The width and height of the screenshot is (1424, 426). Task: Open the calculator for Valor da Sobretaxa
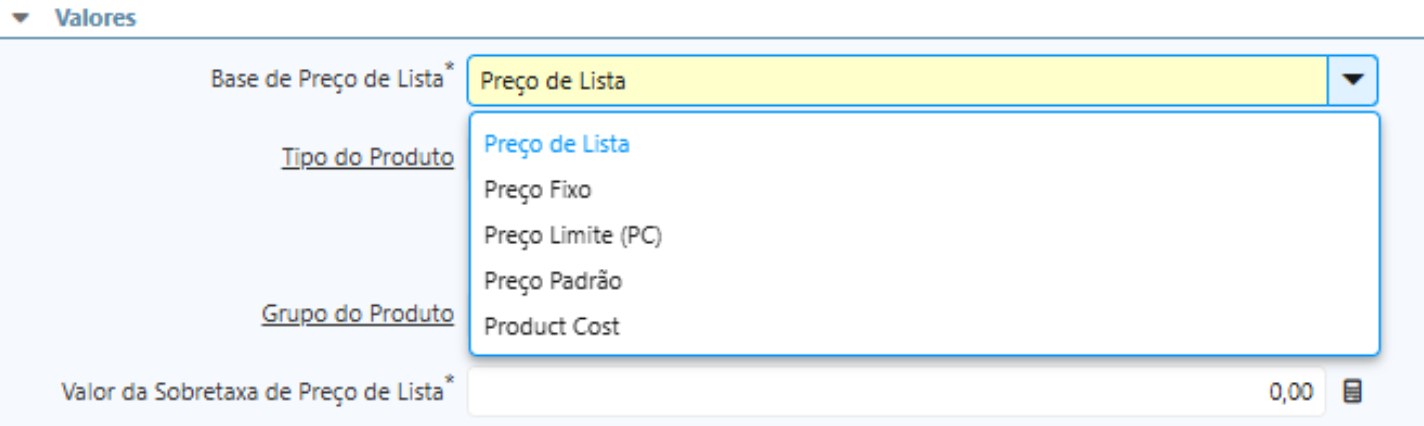(x=1352, y=392)
